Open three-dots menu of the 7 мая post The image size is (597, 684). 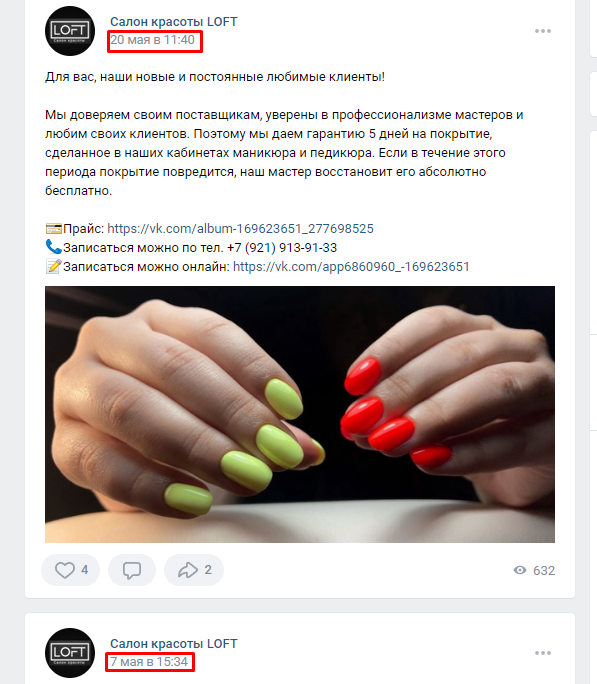(x=542, y=653)
